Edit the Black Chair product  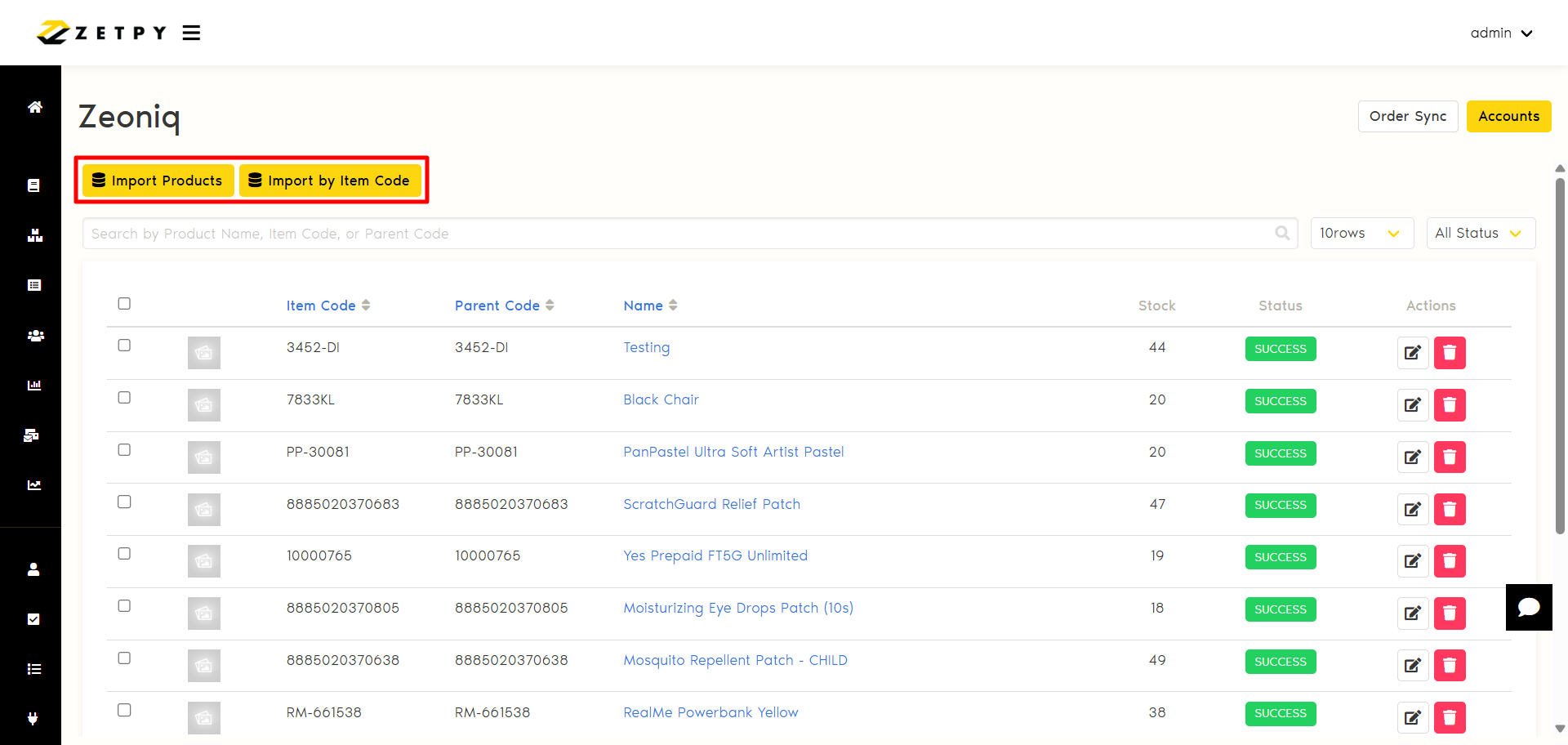[x=1412, y=405]
